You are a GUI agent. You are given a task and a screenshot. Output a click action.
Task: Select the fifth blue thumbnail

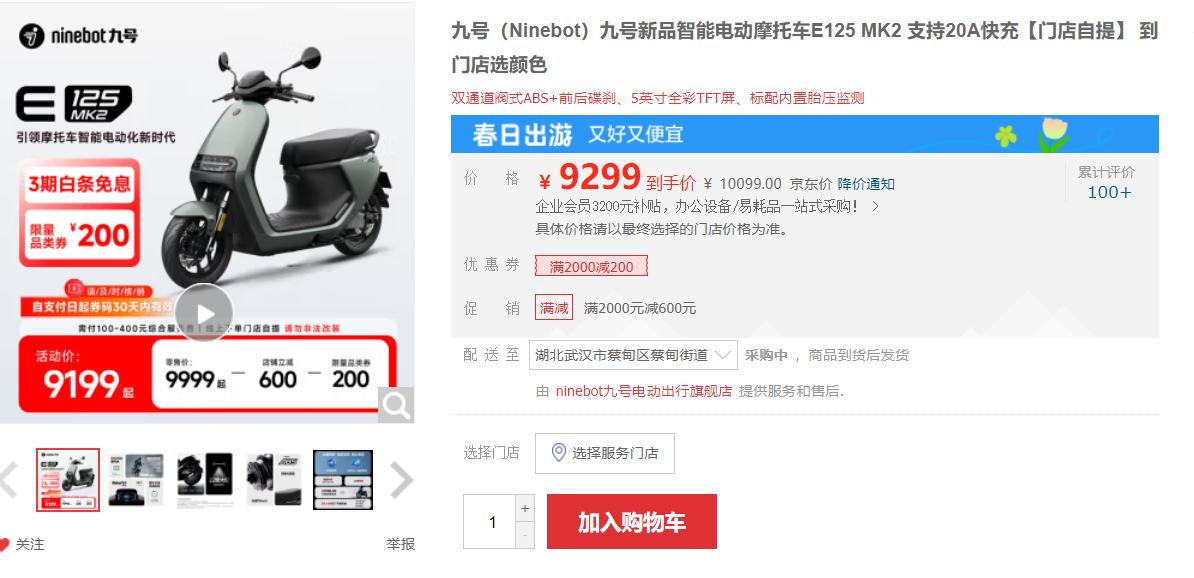tap(343, 480)
